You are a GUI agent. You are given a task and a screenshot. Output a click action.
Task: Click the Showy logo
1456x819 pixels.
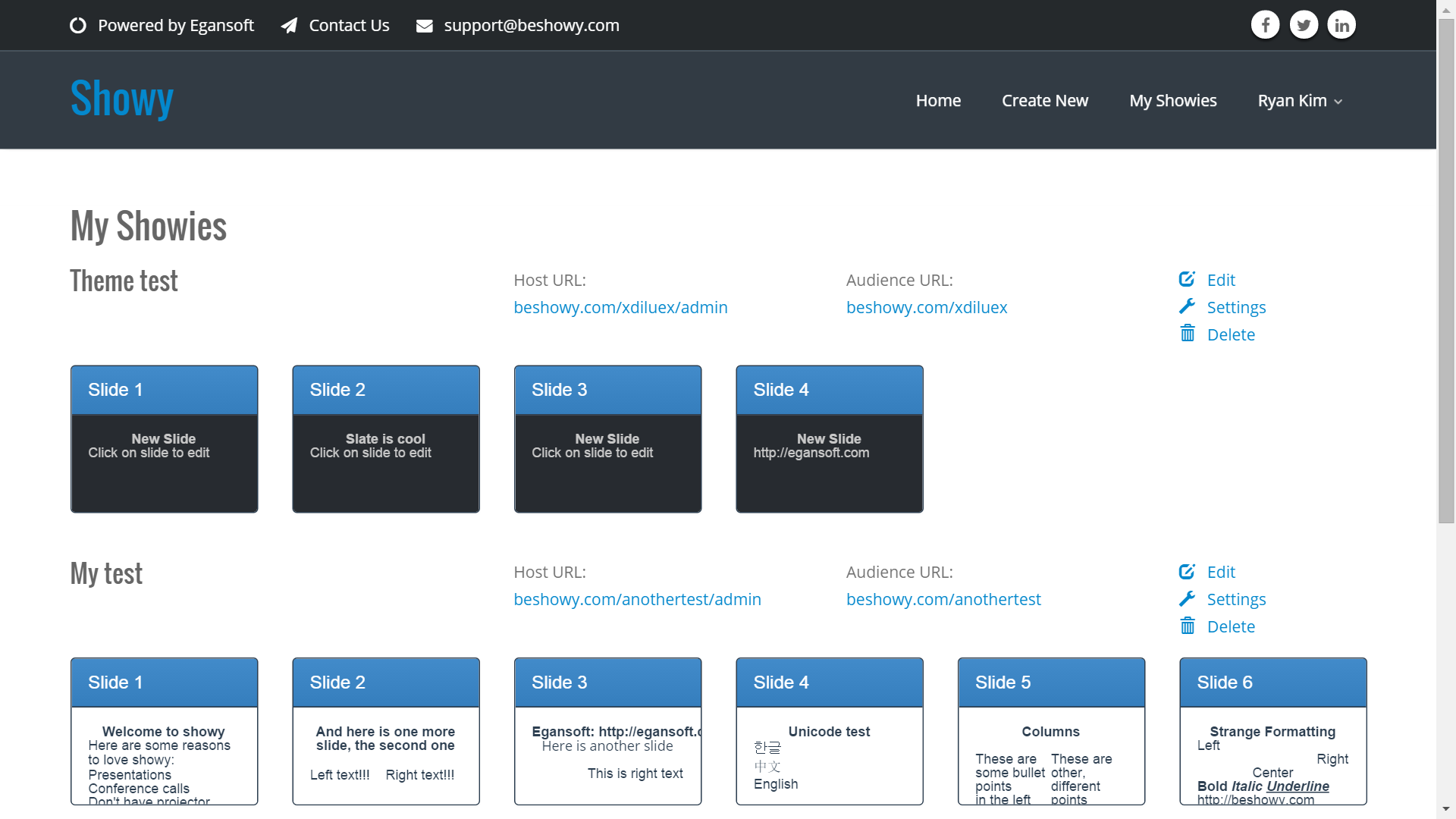click(x=122, y=99)
